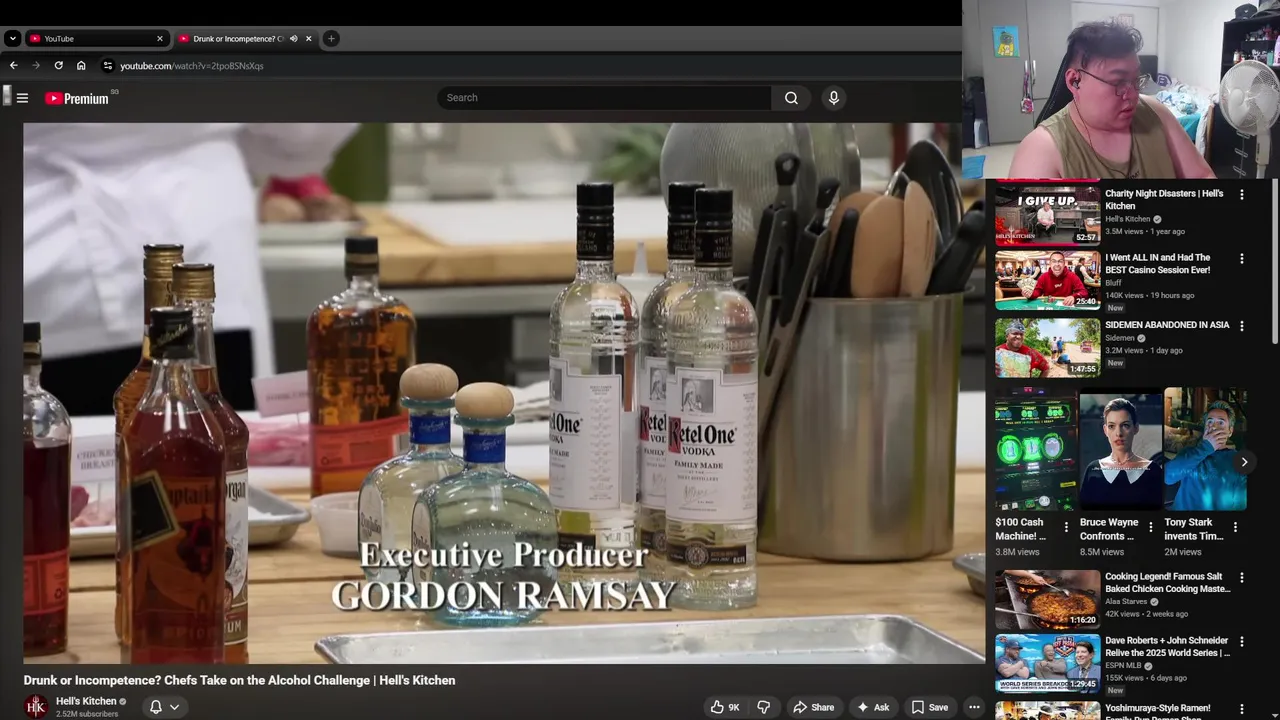Open Dave Roberts + John Schneider title

(x=1167, y=646)
